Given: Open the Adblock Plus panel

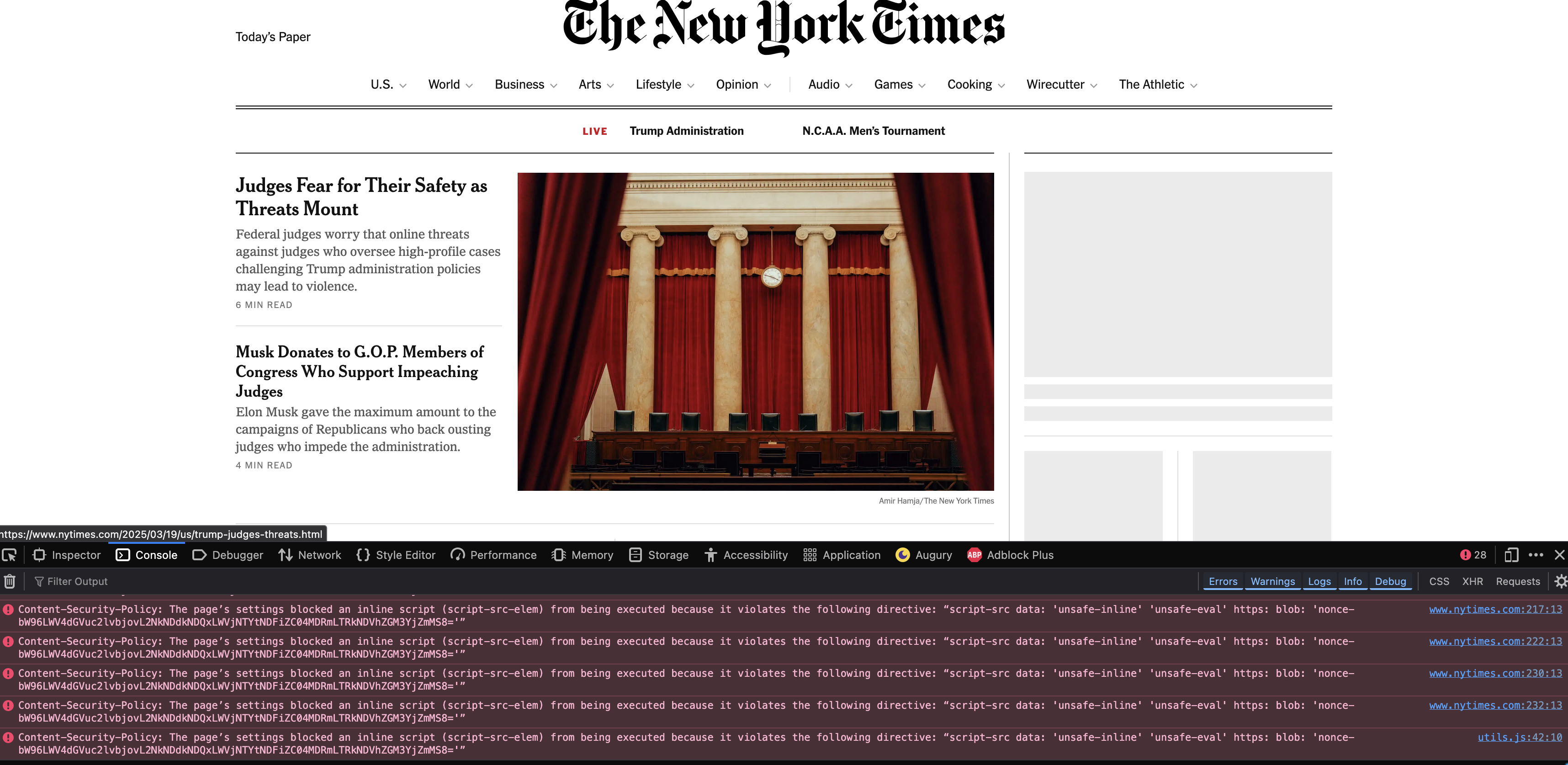Looking at the screenshot, I should pos(1011,555).
